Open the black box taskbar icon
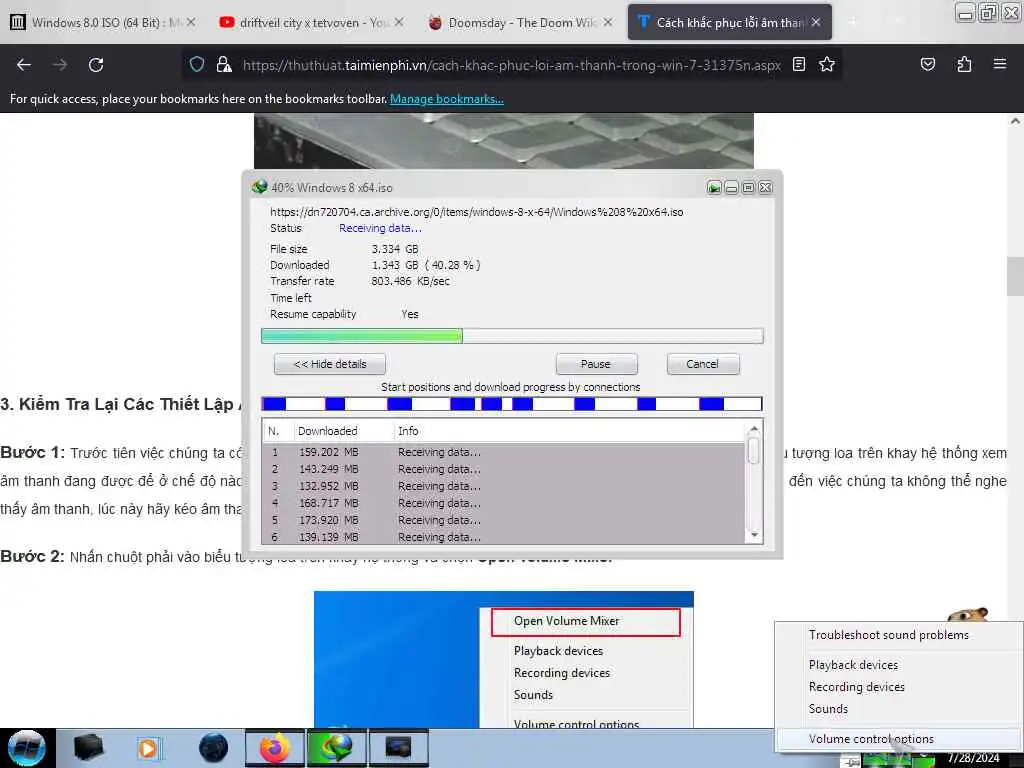The width and height of the screenshot is (1024, 768). coord(89,748)
